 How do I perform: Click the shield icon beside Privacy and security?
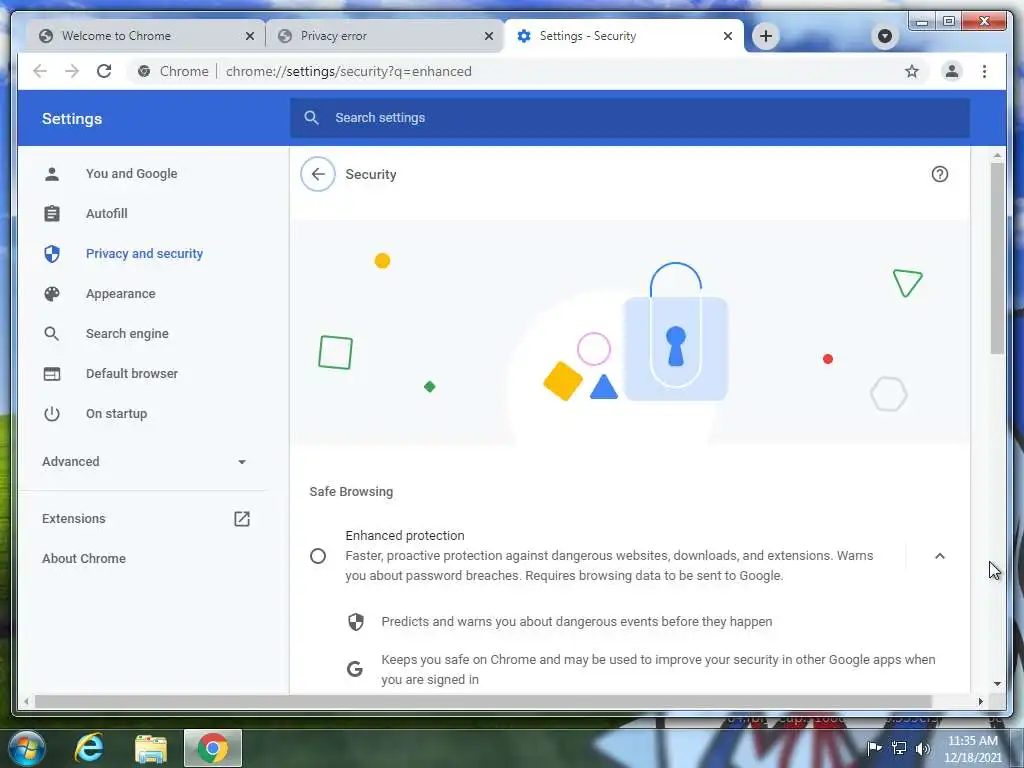[52, 253]
